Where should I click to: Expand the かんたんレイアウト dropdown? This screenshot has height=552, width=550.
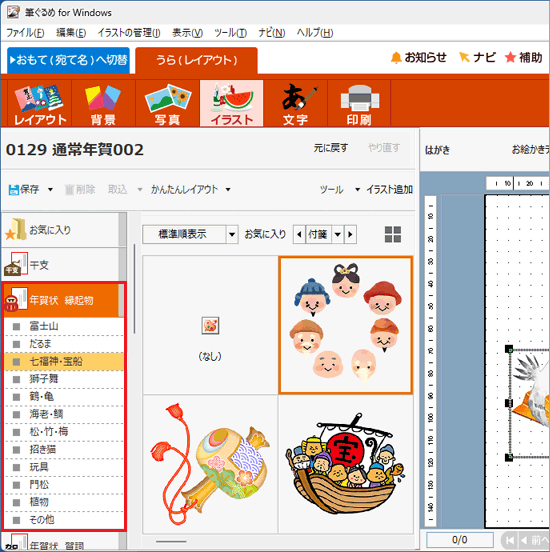[228, 189]
